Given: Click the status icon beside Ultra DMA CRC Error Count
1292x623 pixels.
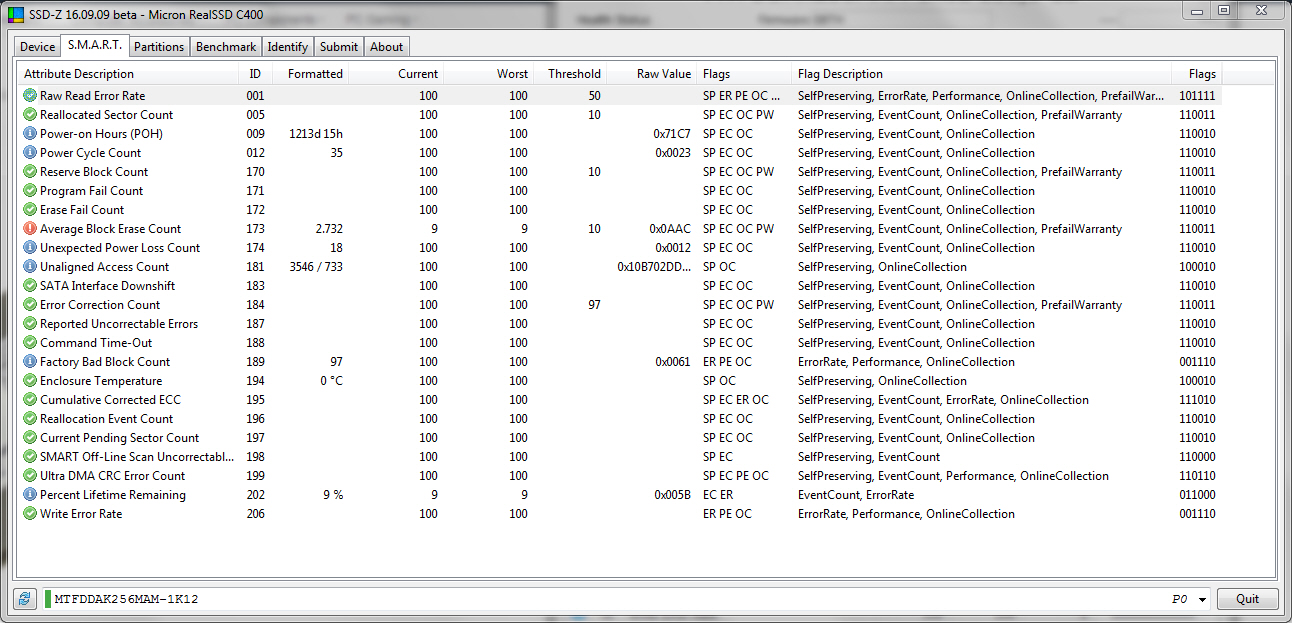Looking at the screenshot, I should tap(30, 476).
